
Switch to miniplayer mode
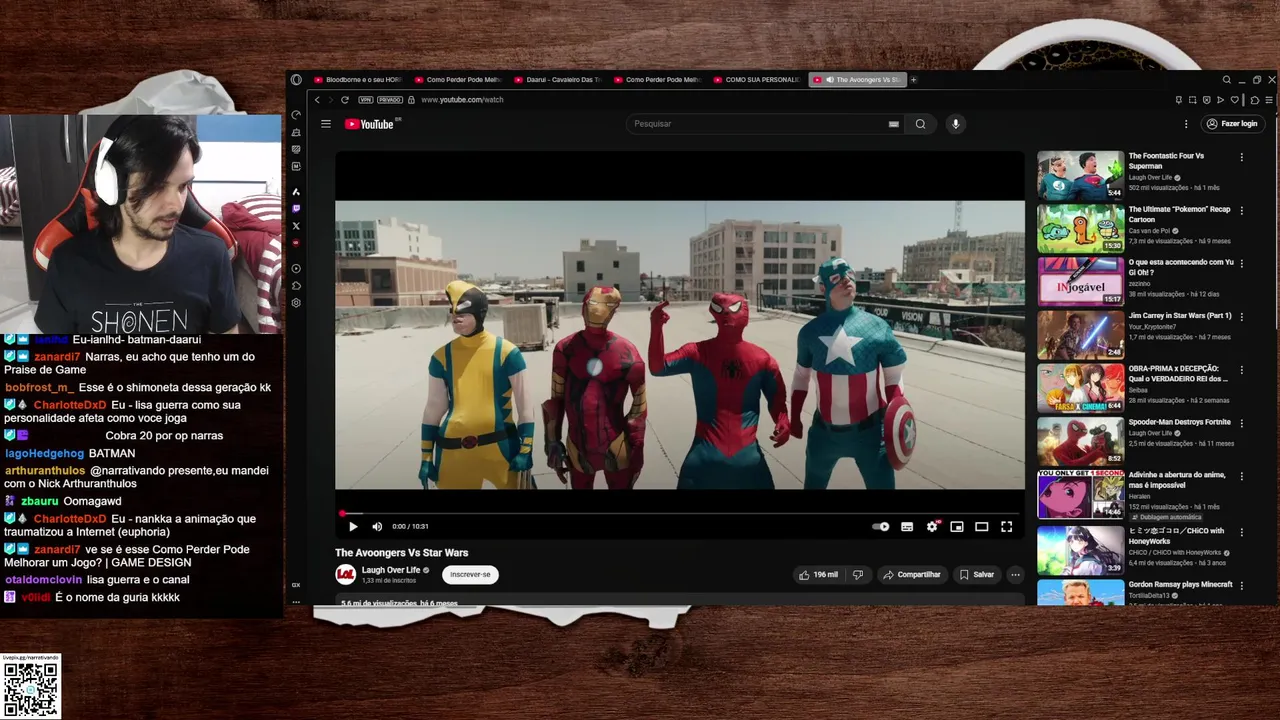(957, 526)
